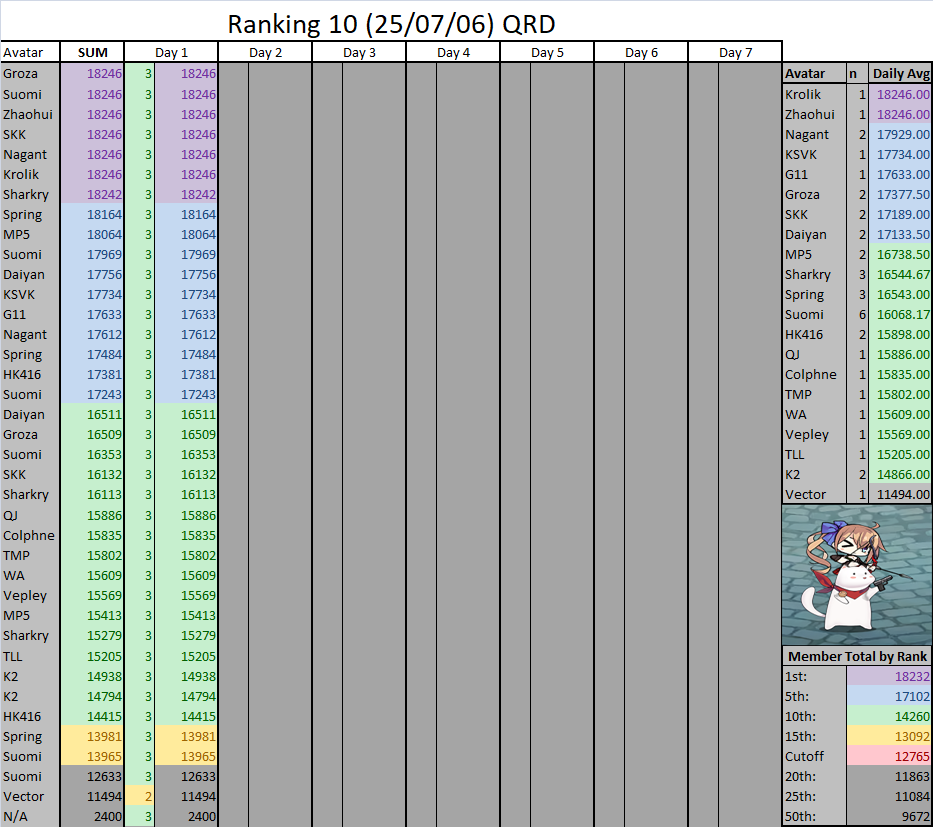Select the Nagant daily average 17929.00
933x827 pixels.
tap(901, 134)
